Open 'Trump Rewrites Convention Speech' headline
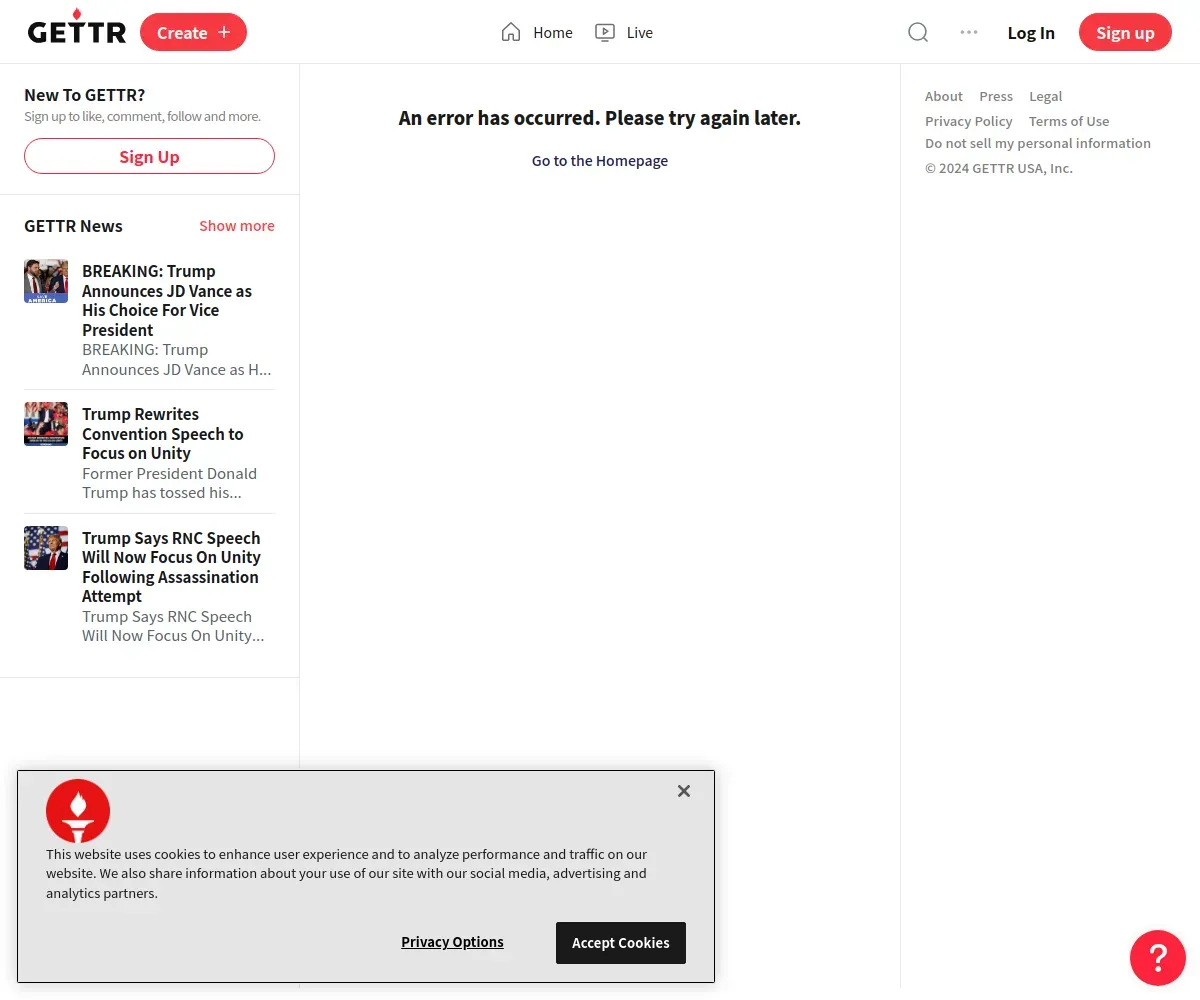1200x1000 pixels. (x=163, y=433)
